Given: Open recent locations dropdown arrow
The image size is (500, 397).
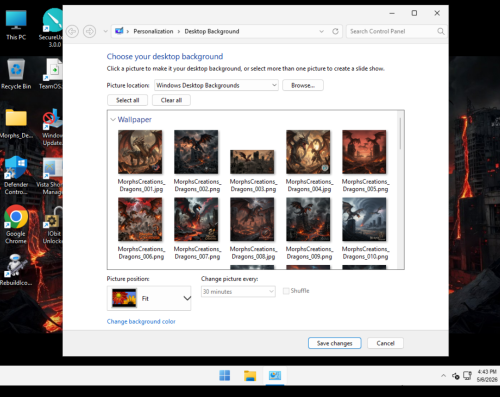Looking at the screenshot, I should (x=105, y=31).
